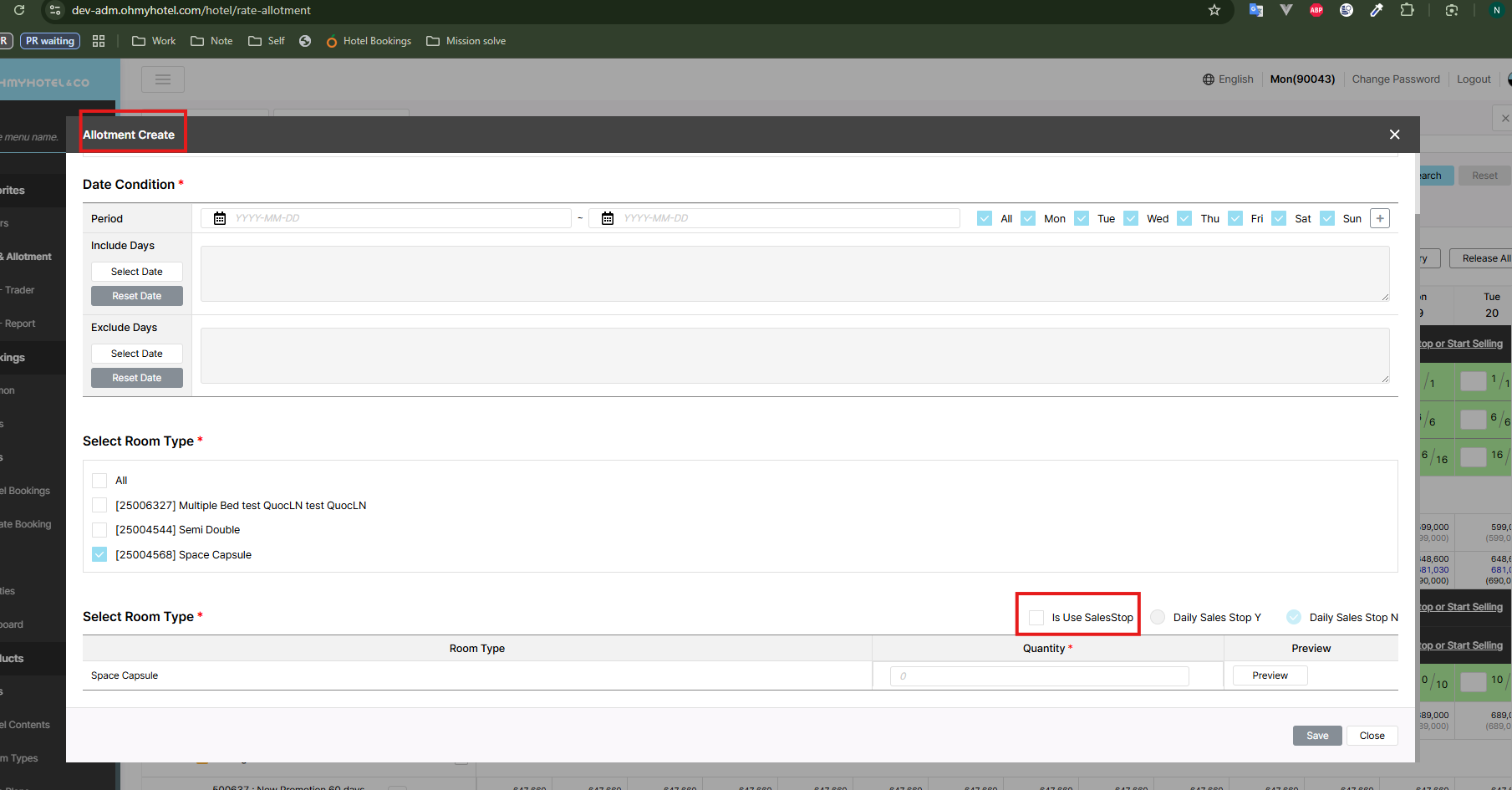The height and width of the screenshot is (790, 1512).
Task: Open the browser extensions puzzle icon
Action: [1408, 10]
